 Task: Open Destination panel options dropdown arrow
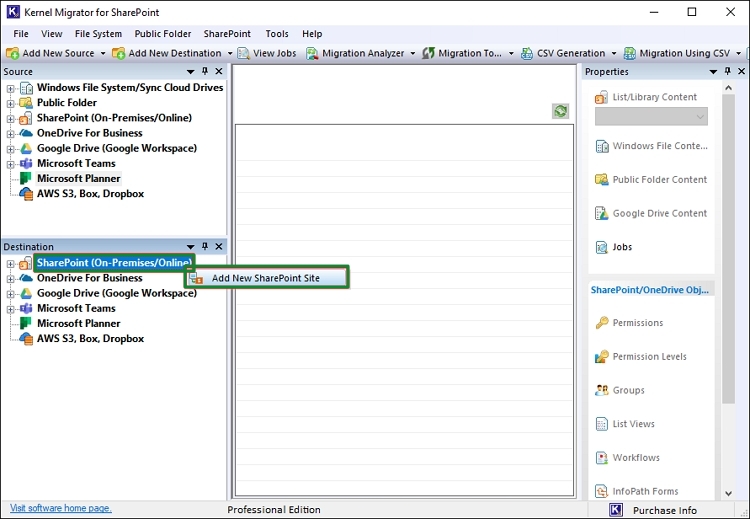click(190, 247)
